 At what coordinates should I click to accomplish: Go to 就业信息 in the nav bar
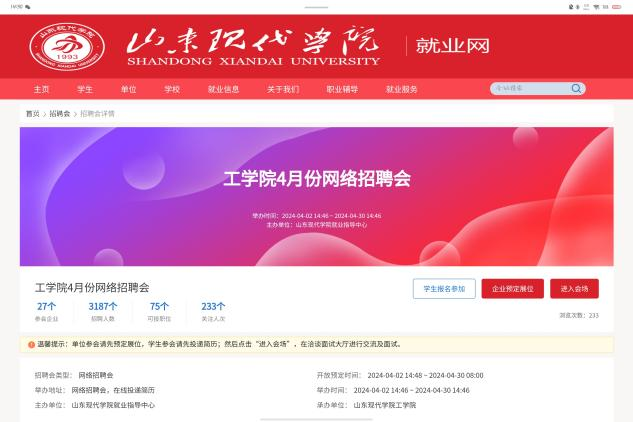(223, 89)
